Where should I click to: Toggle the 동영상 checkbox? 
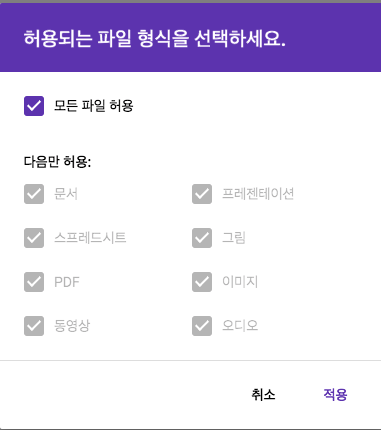tap(34, 326)
